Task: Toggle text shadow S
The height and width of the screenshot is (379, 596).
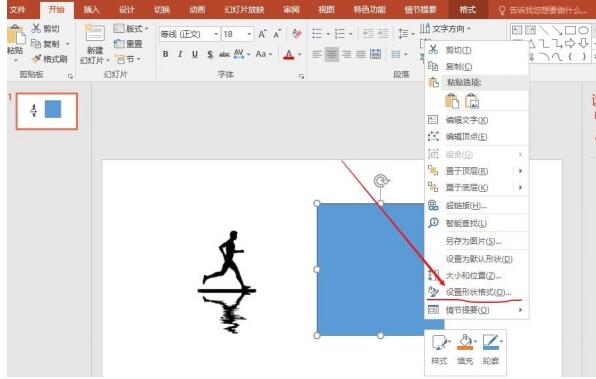Action: coord(210,54)
